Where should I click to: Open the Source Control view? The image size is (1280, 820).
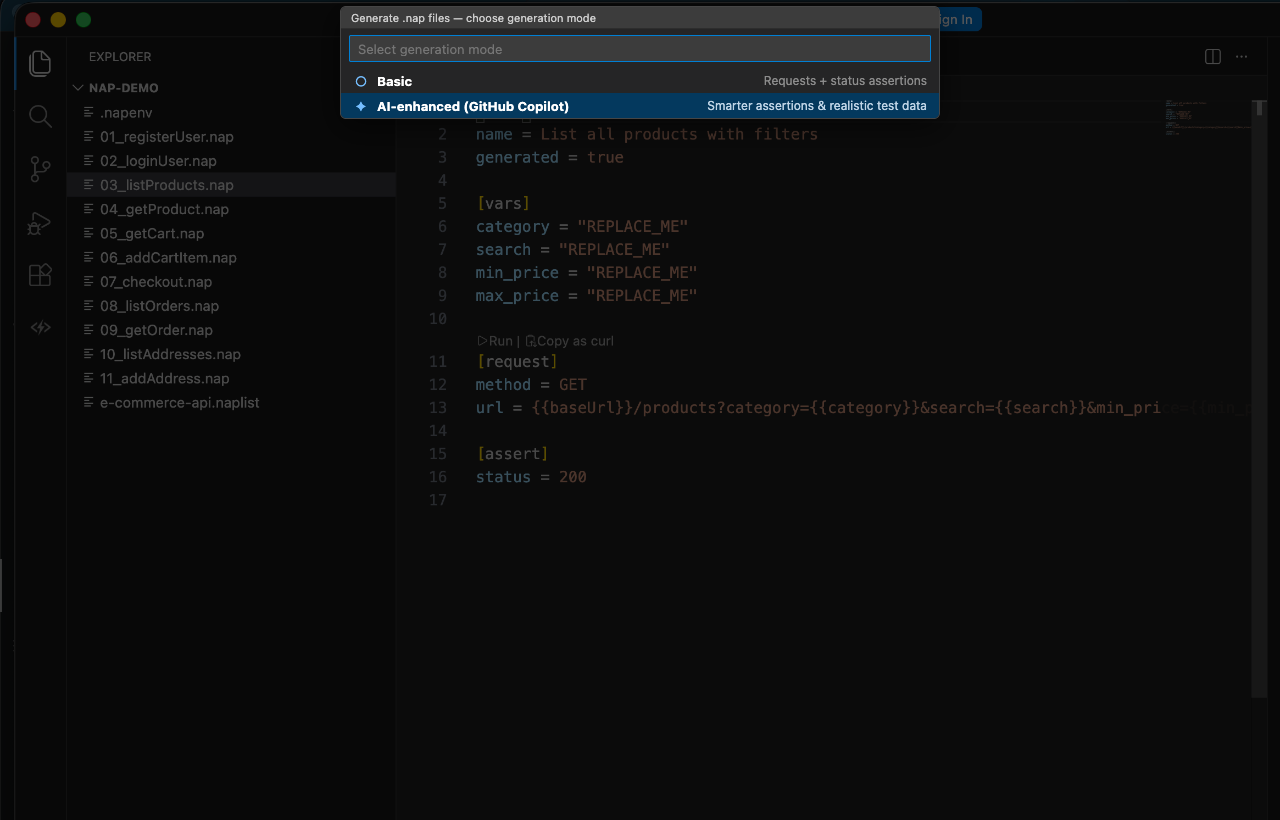click(40, 169)
